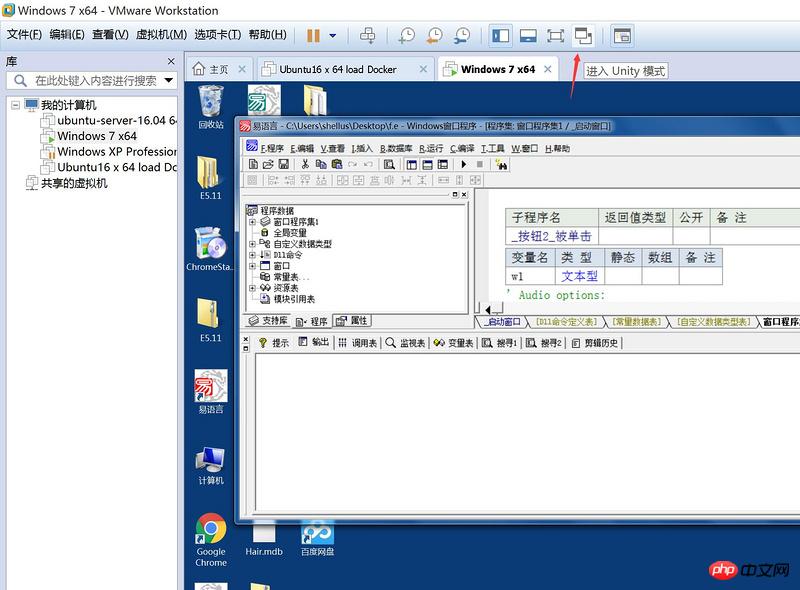This screenshot has height=590, width=800.
Task: Click the revert to snapshot icon
Action: click(x=435, y=36)
